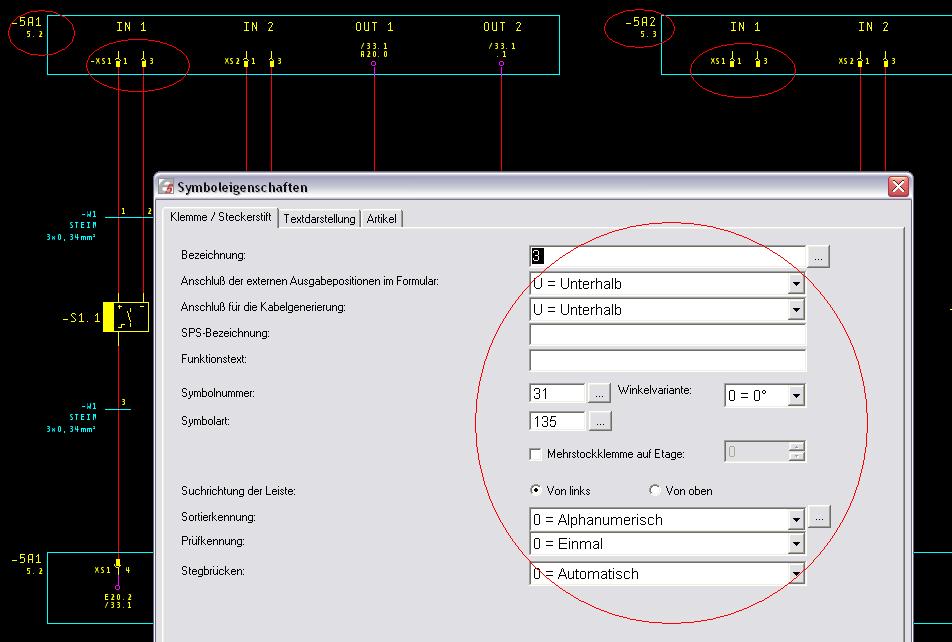The width and height of the screenshot is (952, 642).
Task: Click XS2 pin 1 terminal of -5A1
Action: point(246,61)
